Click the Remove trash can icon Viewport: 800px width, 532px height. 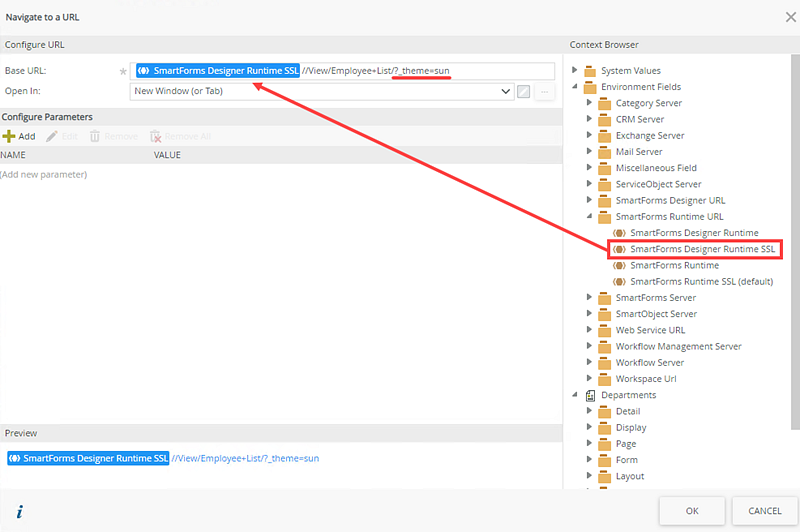(x=95, y=136)
